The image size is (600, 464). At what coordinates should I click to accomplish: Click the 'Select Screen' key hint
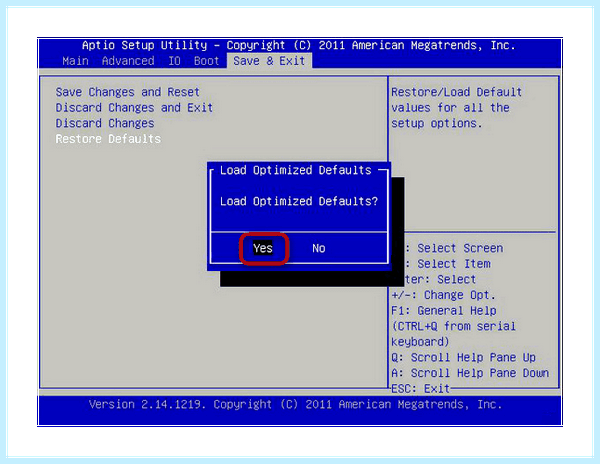point(460,248)
